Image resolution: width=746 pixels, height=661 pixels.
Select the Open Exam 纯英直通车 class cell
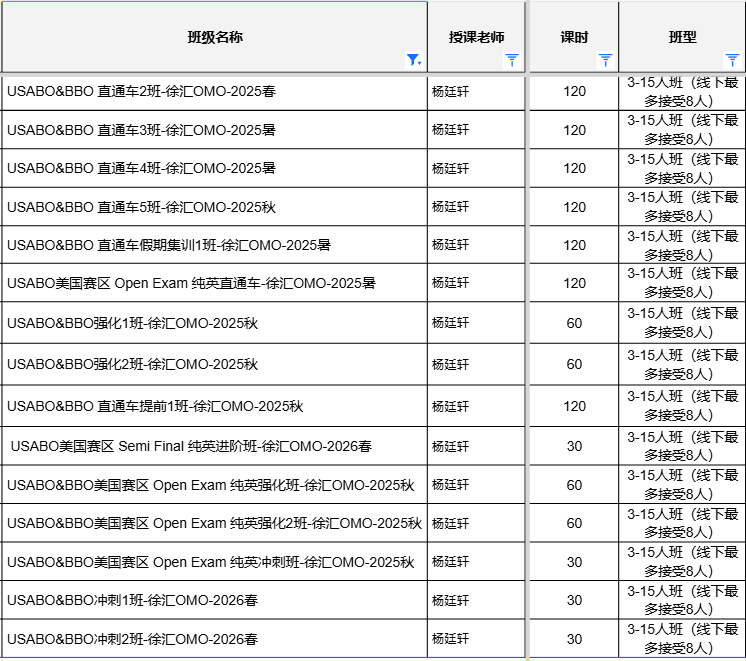[x=191, y=283]
